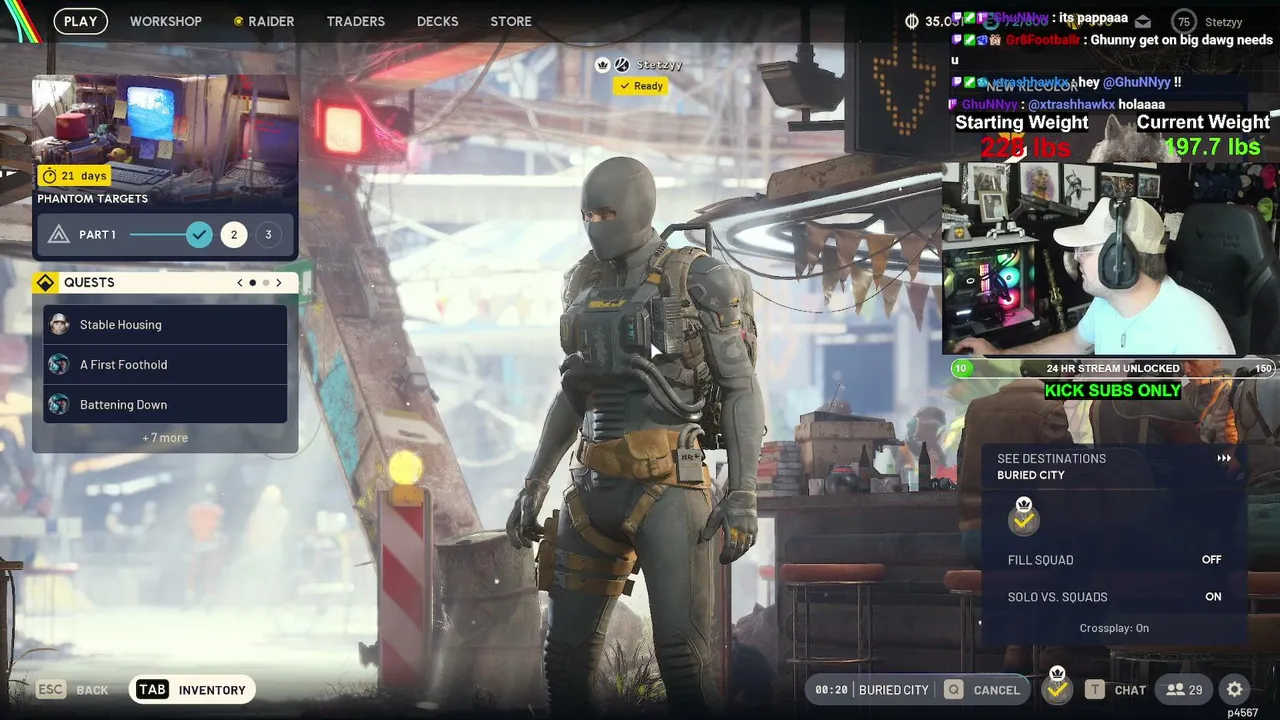The height and width of the screenshot is (720, 1280).
Task: Open the Battening Down quest
Action: click(x=165, y=404)
